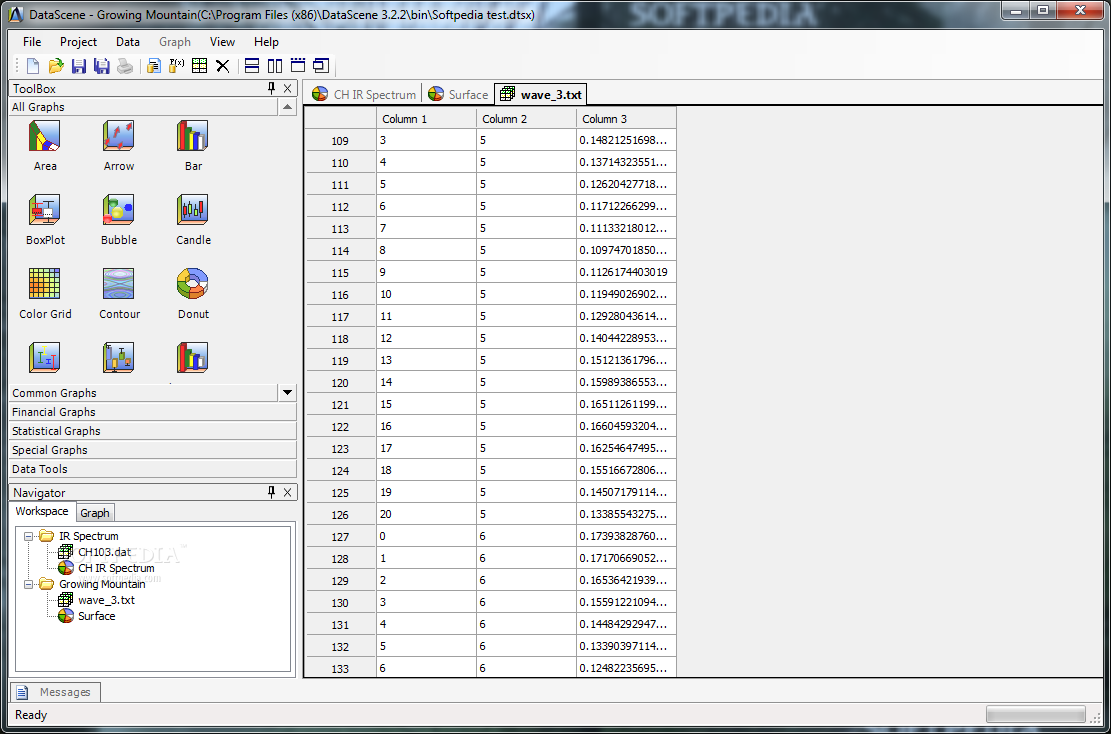Switch to the CH IR Spectrum tab
The image size is (1111, 734).
[363, 94]
